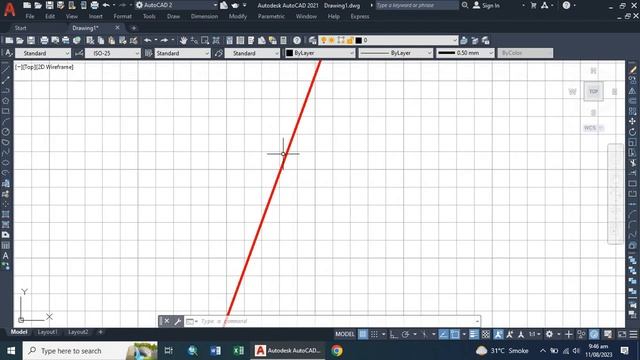Open the table style Standard dropdown
The width and height of the screenshot is (640, 360).
[182, 53]
